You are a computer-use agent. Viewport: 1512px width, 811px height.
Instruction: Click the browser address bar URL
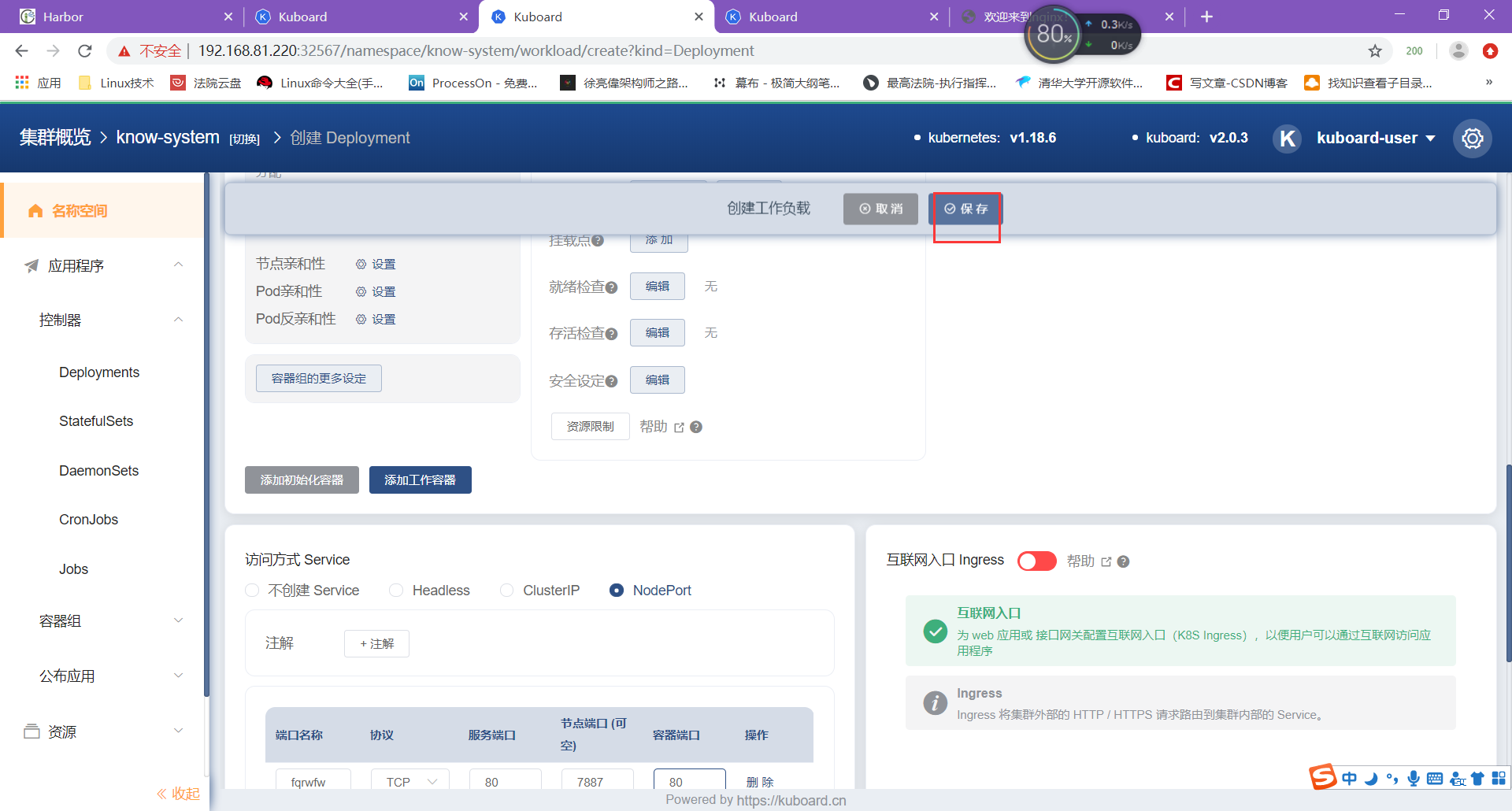click(x=476, y=51)
